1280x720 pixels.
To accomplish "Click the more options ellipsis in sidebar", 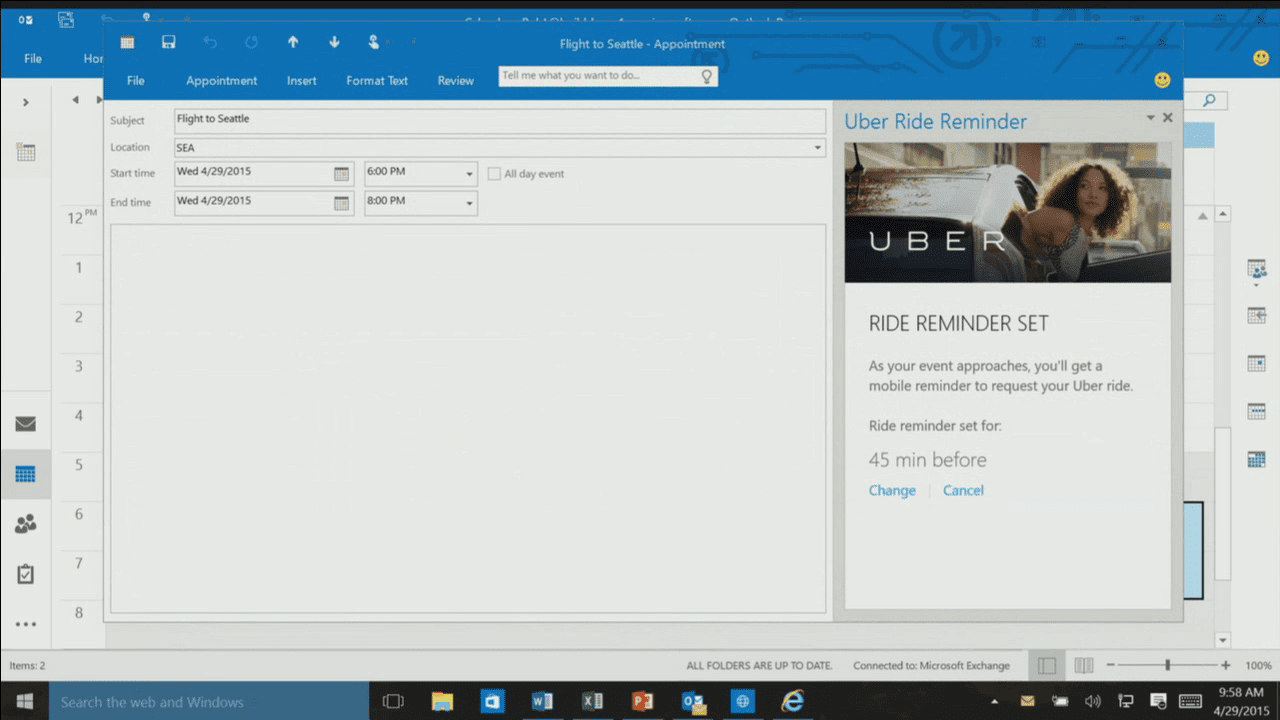I will 26,625.
